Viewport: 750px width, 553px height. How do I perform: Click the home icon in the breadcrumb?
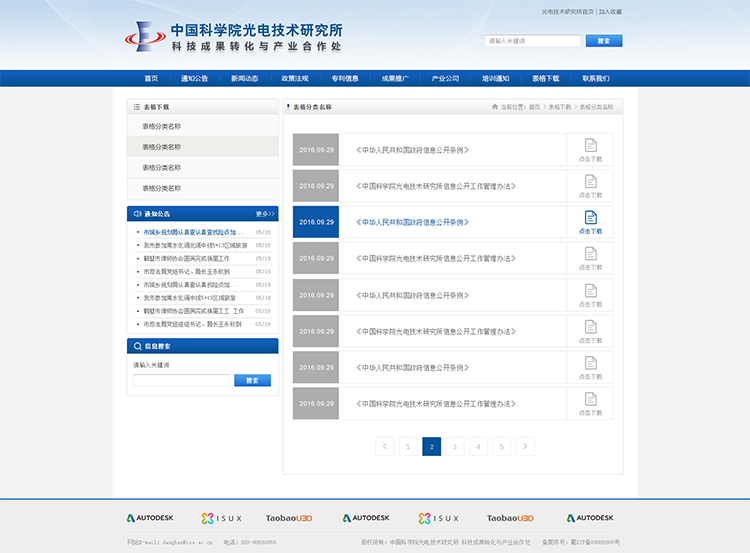click(495, 106)
